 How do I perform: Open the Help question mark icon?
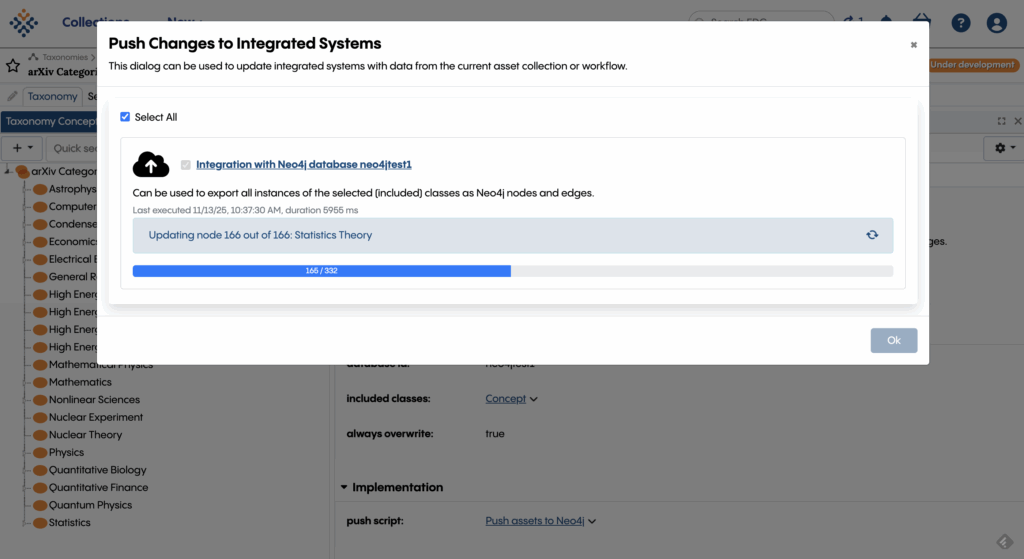[960, 23]
